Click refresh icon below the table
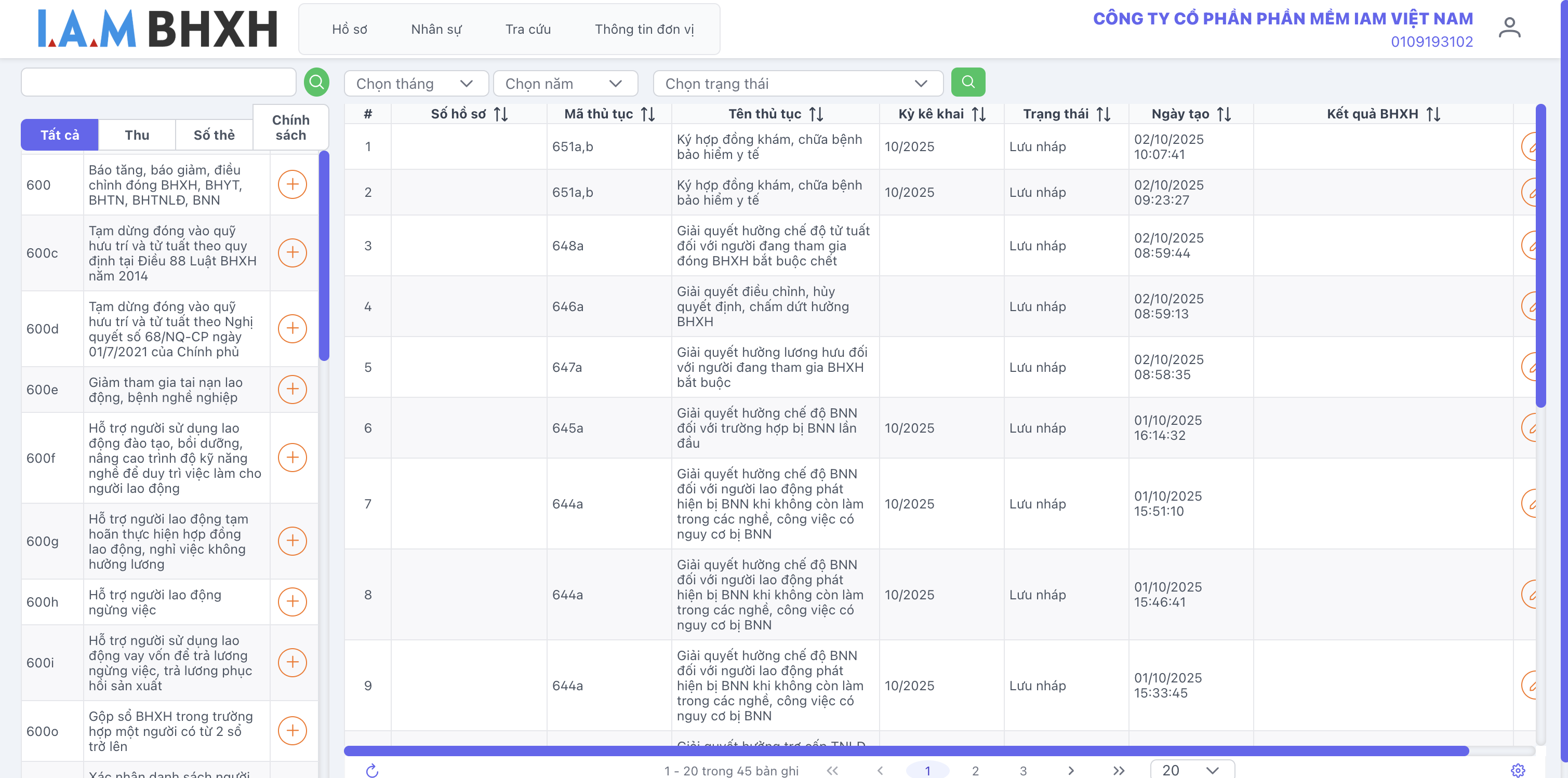This screenshot has width=1568, height=778. [x=372, y=770]
